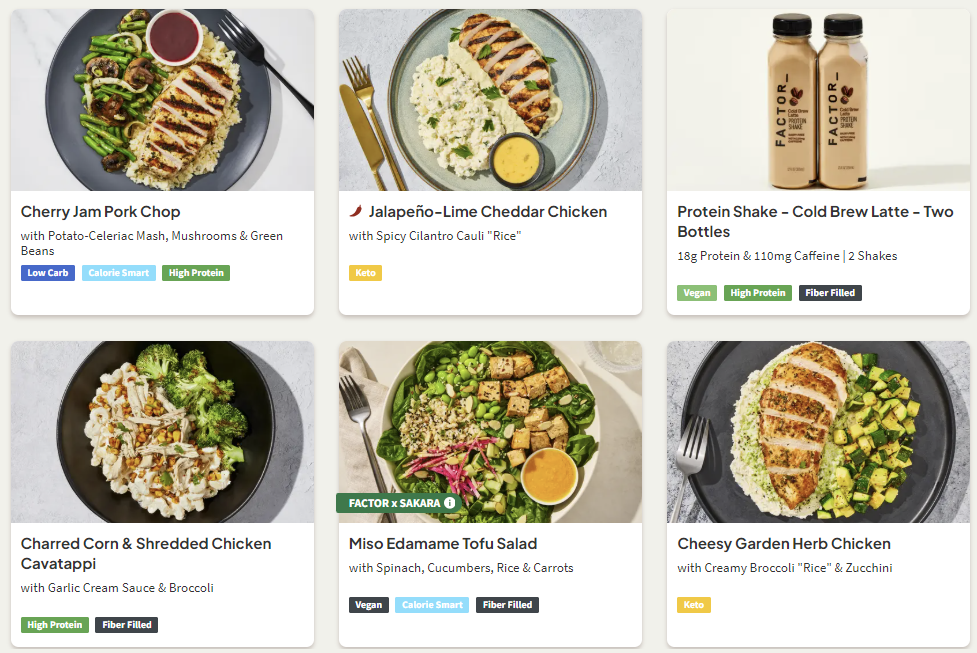Select the Keto tag under Jalapeño-Lime Chicken
Screen dimensions: 977x653
pyautogui.click(x=366, y=273)
